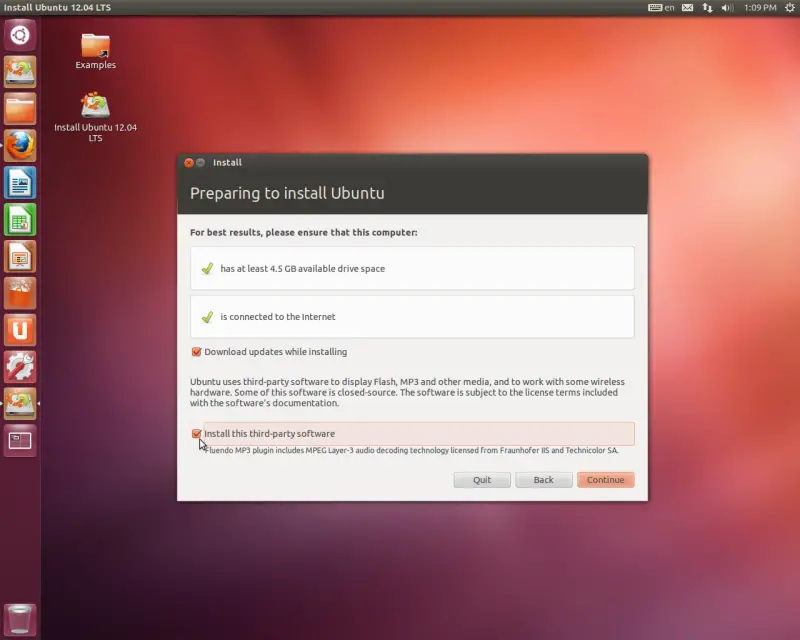Click Install Ubuntu 12.04 LTS top panel title

[x=57, y=8]
